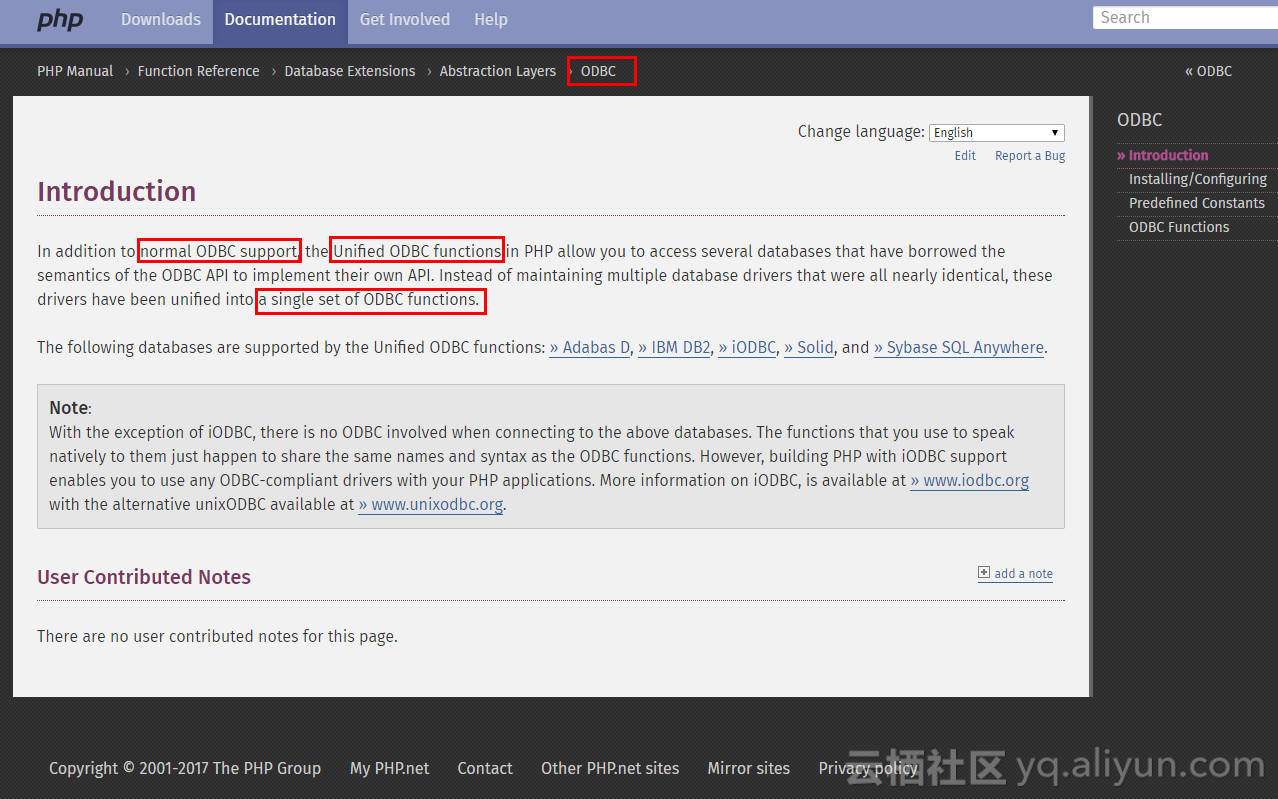This screenshot has height=799, width=1278.
Task: Click the php logo in the header
Action: pyautogui.click(x=60, y=19)
